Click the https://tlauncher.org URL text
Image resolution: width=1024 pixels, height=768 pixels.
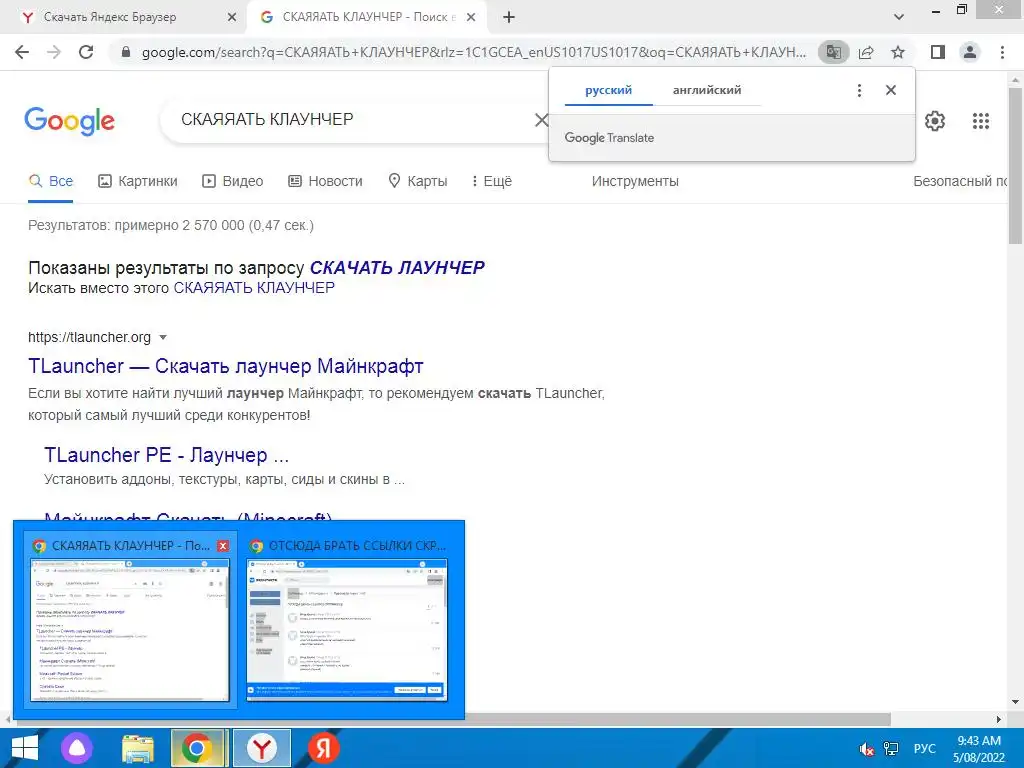(x=89, y=337)
